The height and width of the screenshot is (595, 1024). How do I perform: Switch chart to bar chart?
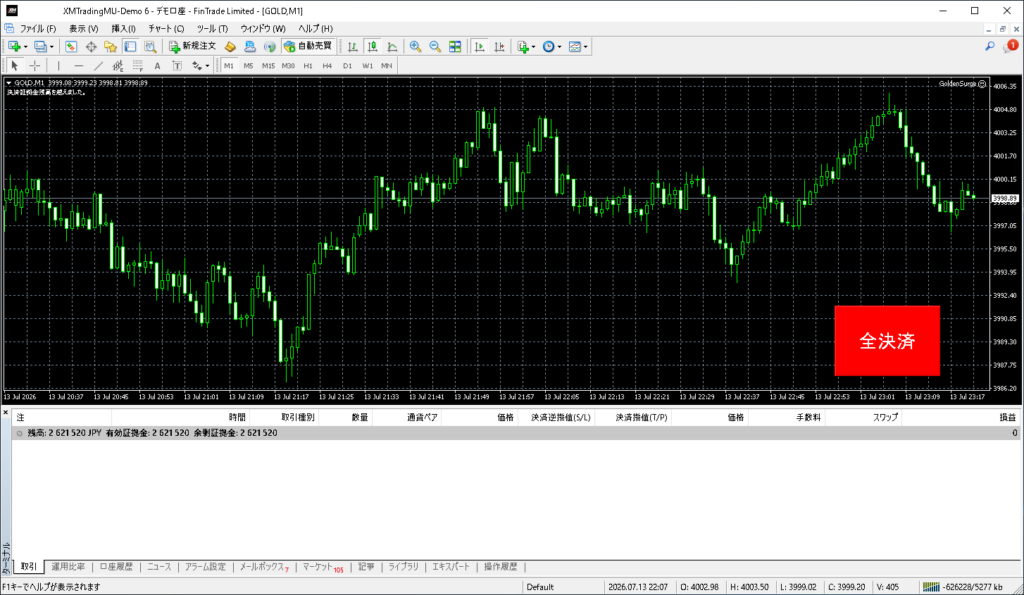pyautogui.click(x=353, y=46)
